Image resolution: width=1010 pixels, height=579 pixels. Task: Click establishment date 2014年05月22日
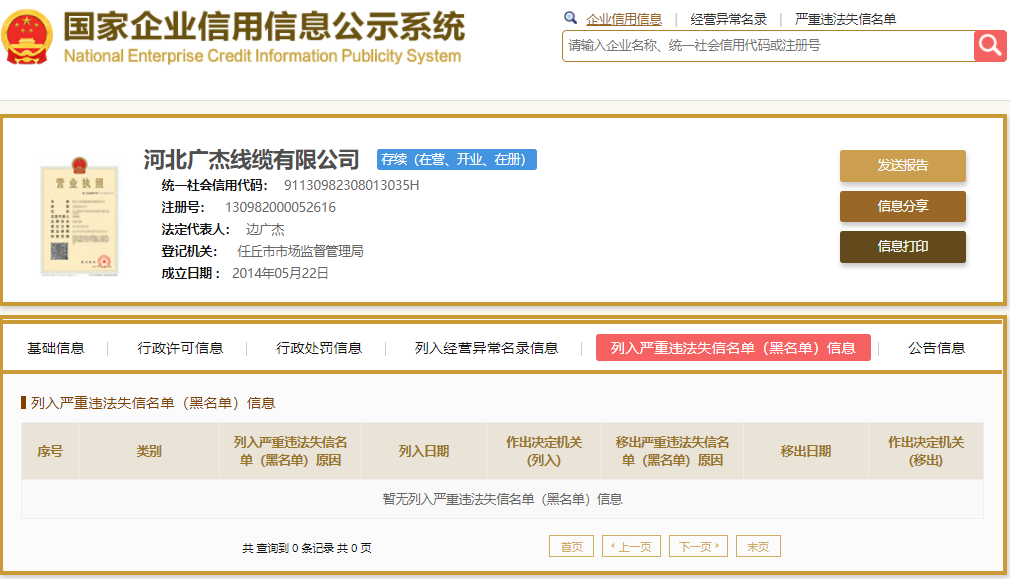[280, 273]
